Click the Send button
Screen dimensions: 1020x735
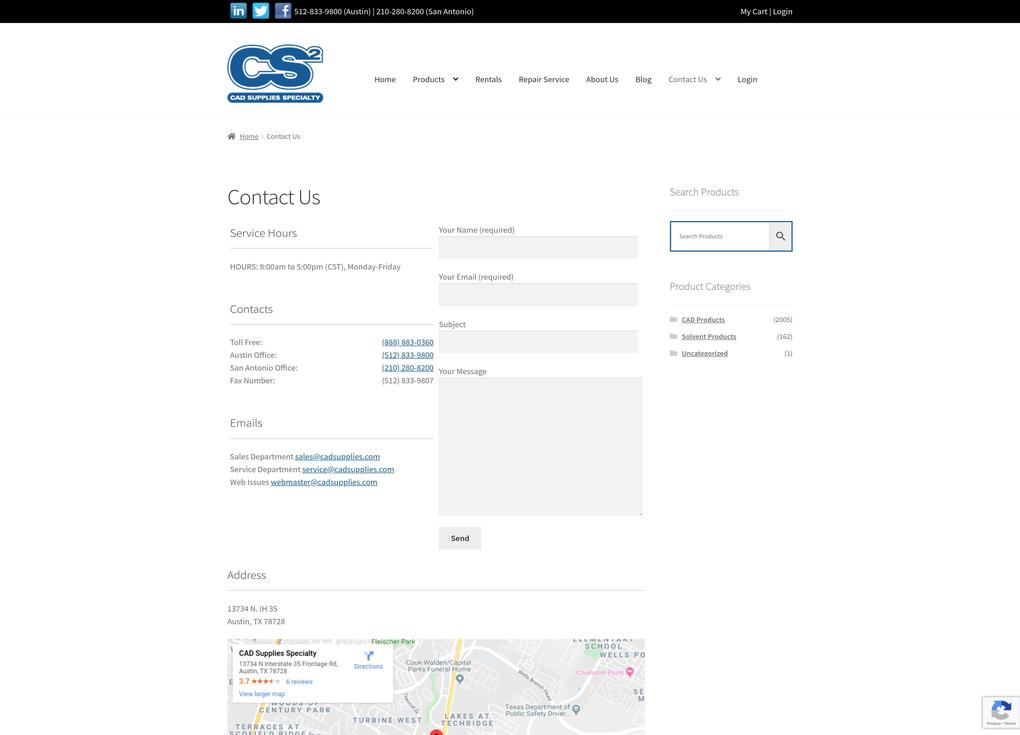tap(460, 538)
